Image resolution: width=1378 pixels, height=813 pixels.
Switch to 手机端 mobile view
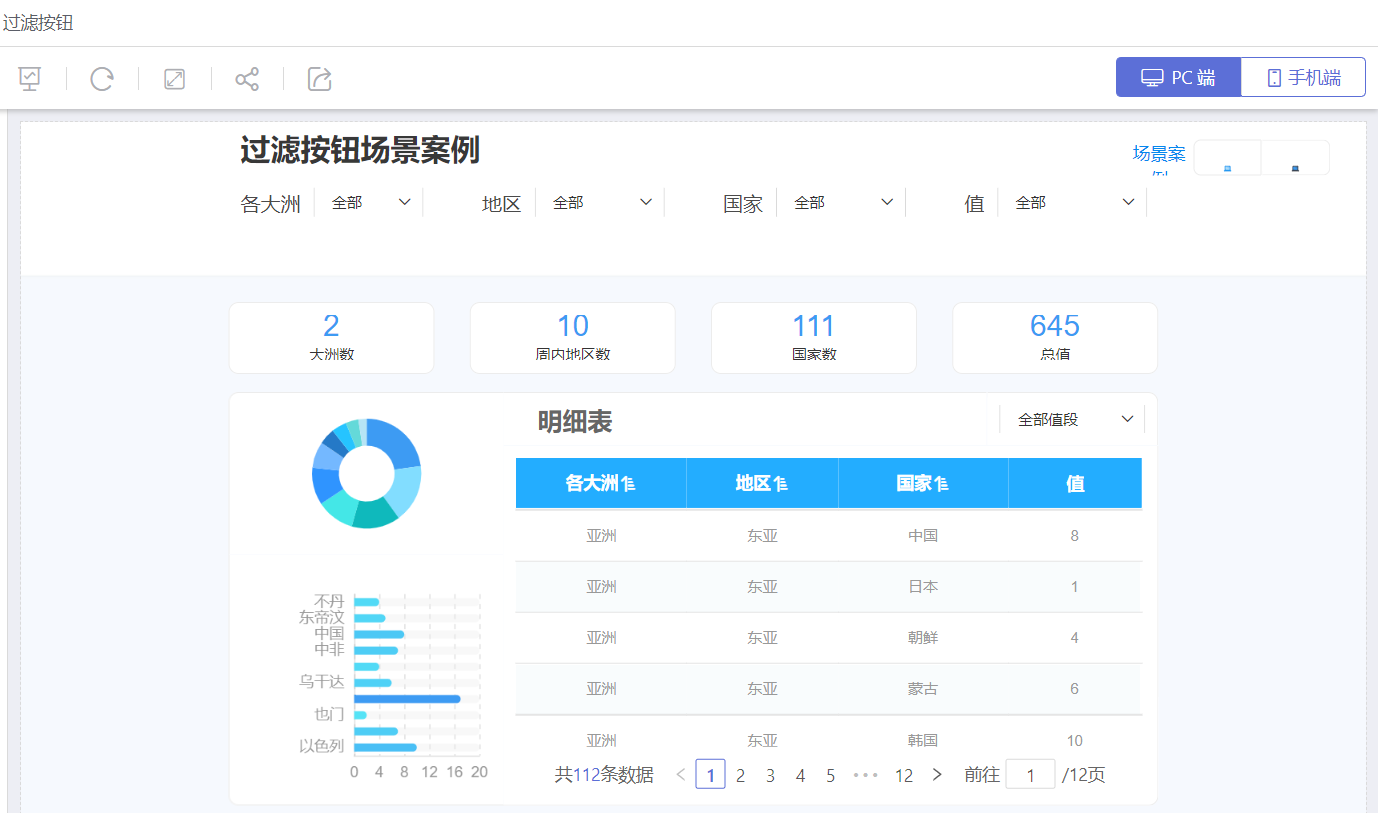coord(1303,78)
